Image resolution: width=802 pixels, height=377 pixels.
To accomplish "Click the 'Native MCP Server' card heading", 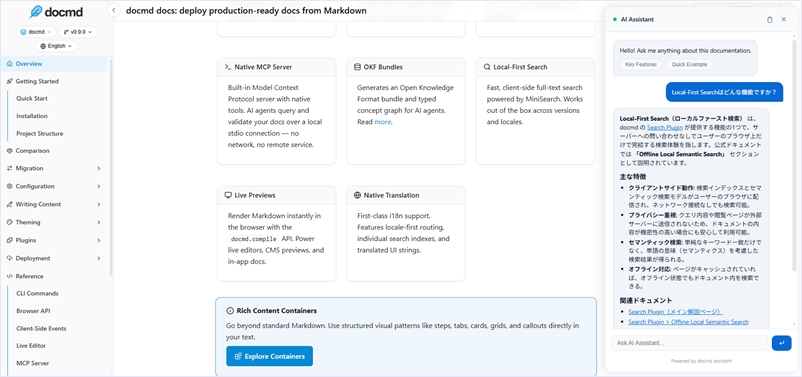I will click(263, 67).
